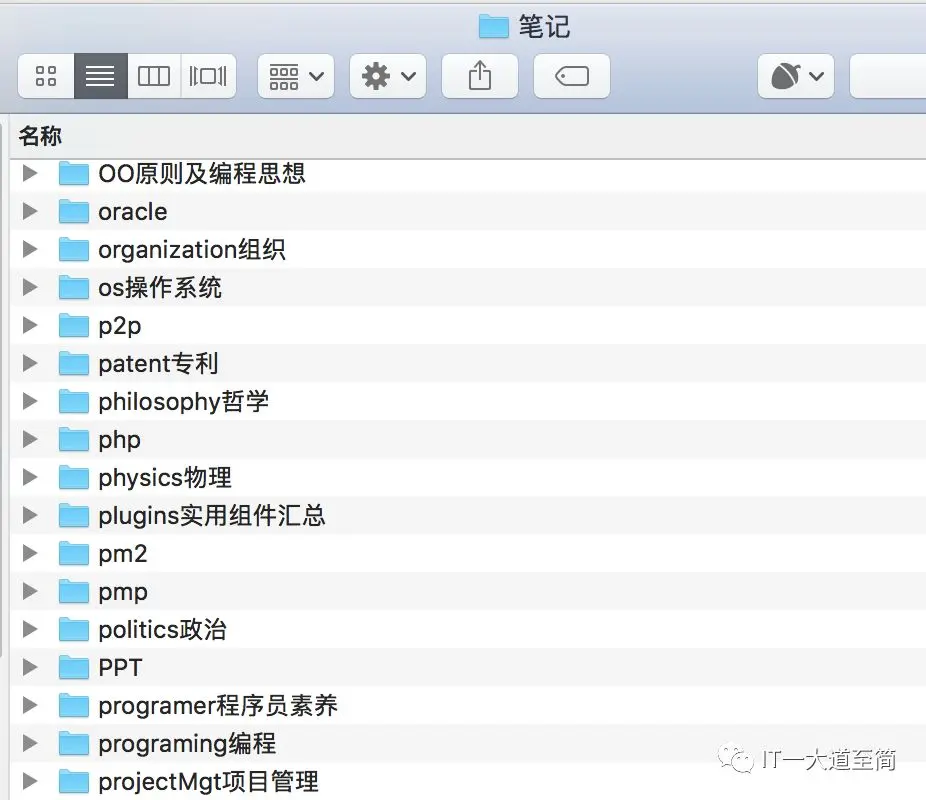Click the pmp folder name
Image resolution: width=926 pixels, height=800 pixels.
(x=123, y=592)
